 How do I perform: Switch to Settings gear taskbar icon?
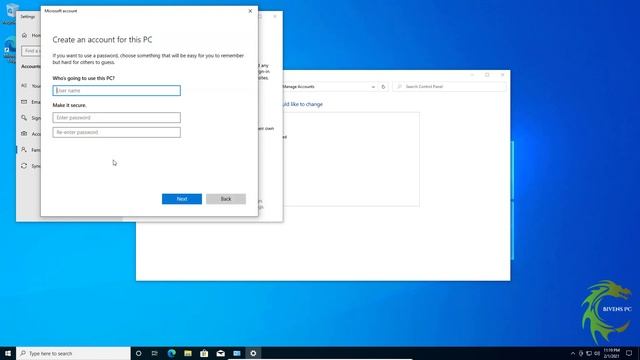pyautogui.click(x=253, y=353)
